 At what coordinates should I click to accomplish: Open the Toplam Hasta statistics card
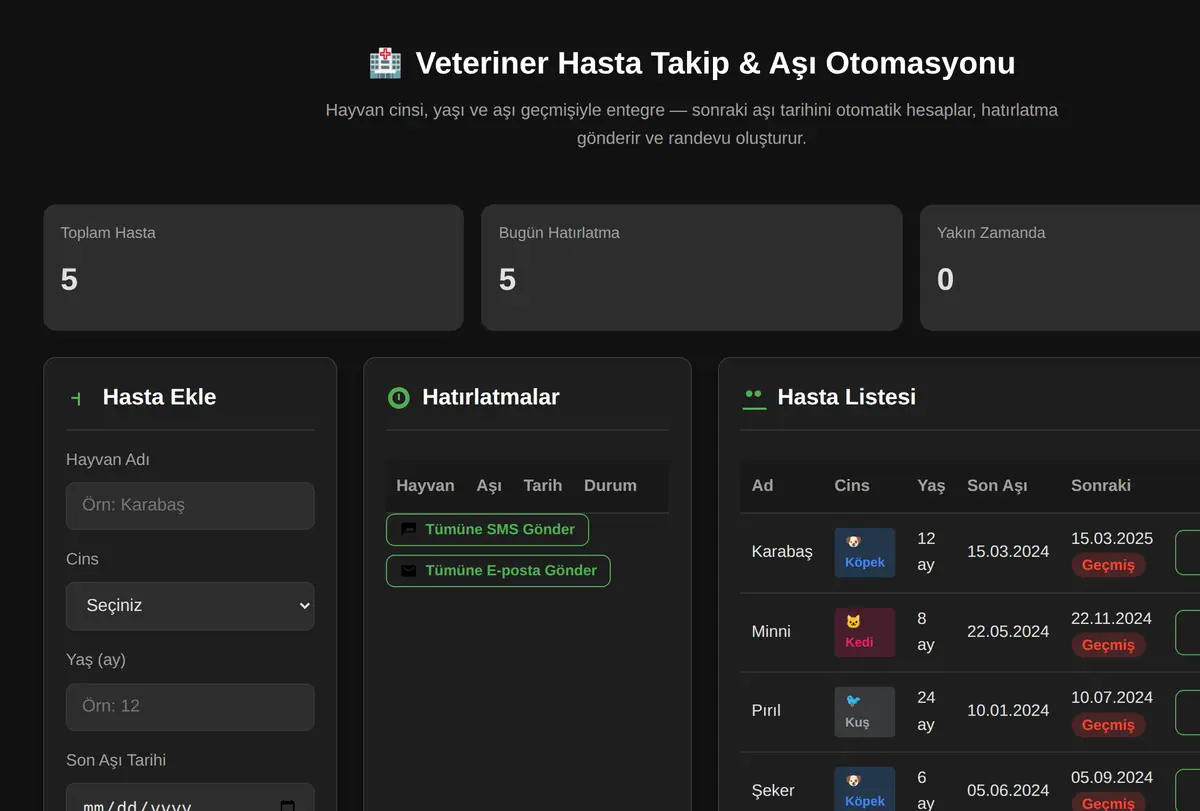[253, 268]
